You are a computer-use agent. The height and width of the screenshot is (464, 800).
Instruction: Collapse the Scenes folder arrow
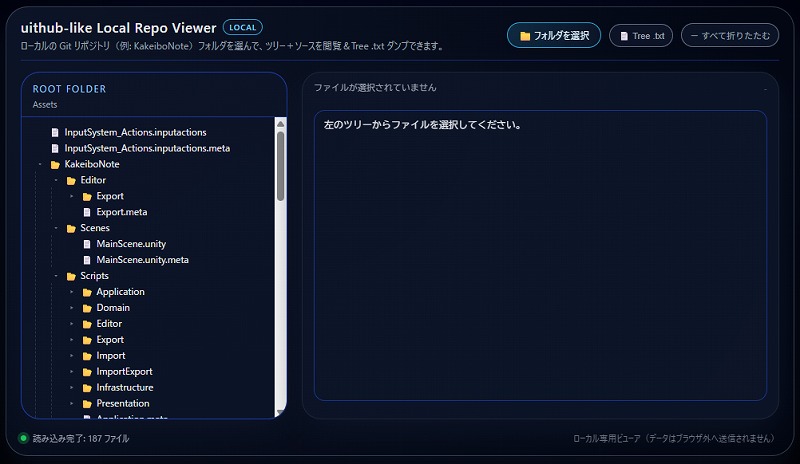click(56, 228)
